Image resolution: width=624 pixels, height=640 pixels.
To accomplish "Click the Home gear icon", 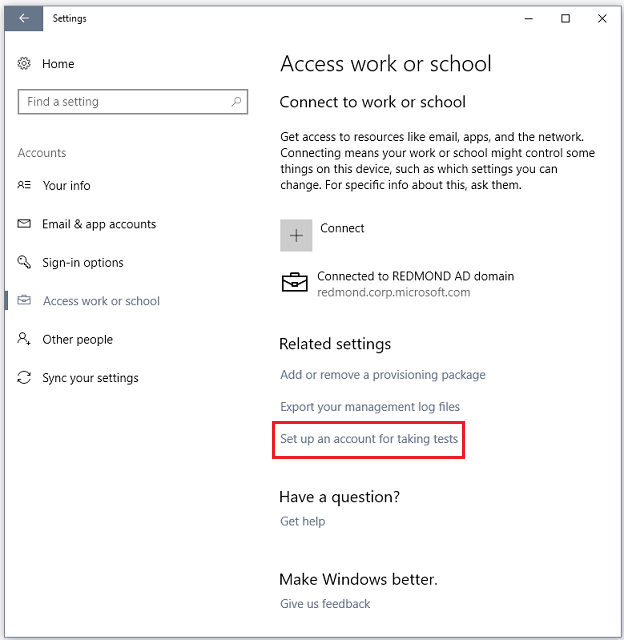I will [24, 64].
